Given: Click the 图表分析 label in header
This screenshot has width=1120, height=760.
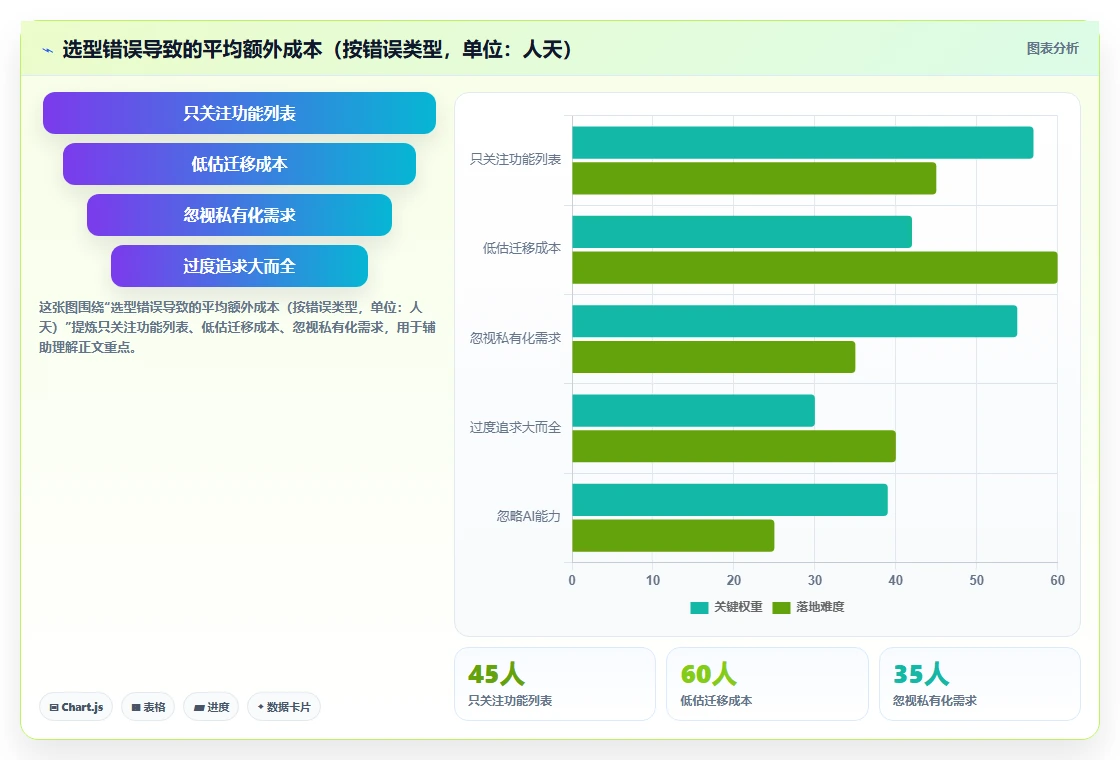Looking at the screenshot, I should coord(1052,49).
